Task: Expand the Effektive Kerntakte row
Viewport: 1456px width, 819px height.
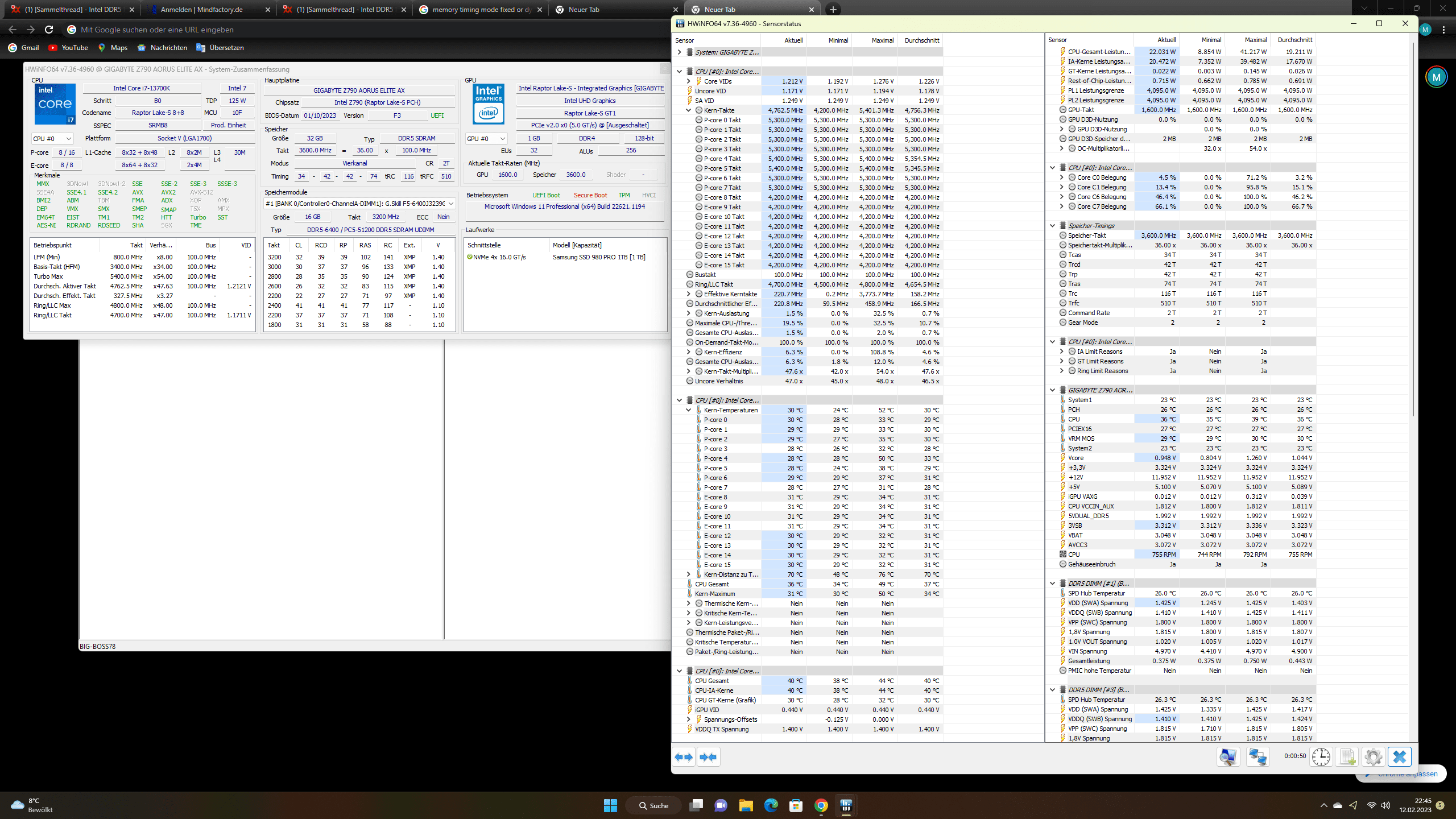Action: click(x=688, y=294)
